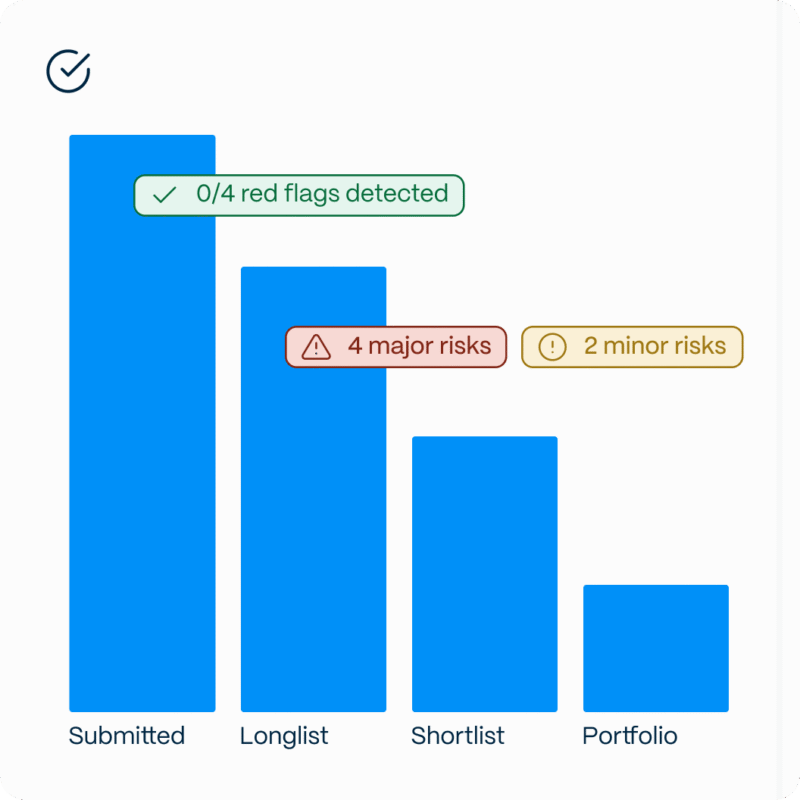Click the Portfolio bar in the chart
The image size is (800, 800).
[x=656, y=648]
